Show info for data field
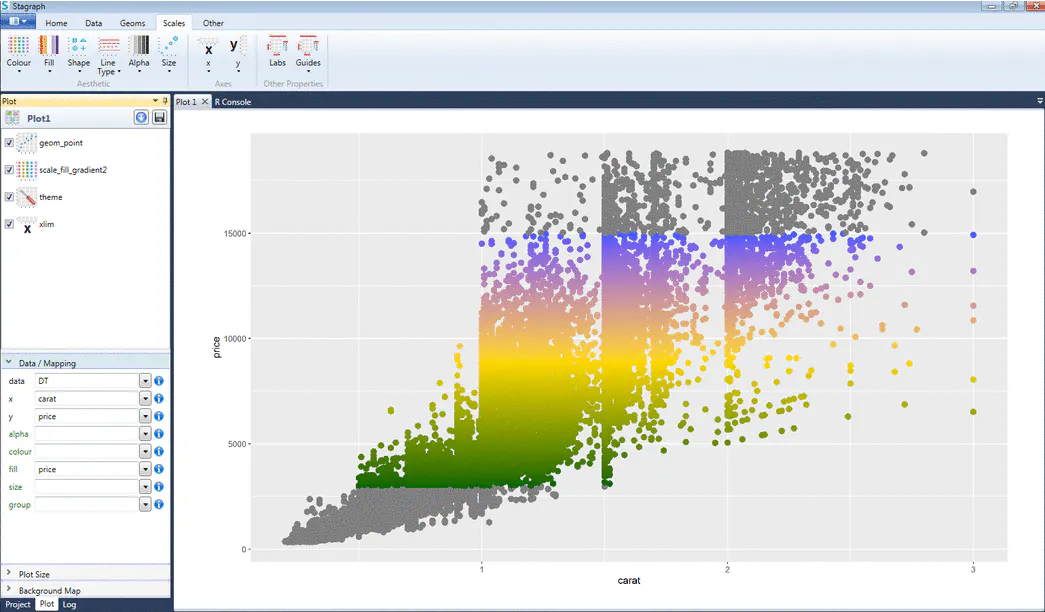1045x612 pixels. point(159,381)
